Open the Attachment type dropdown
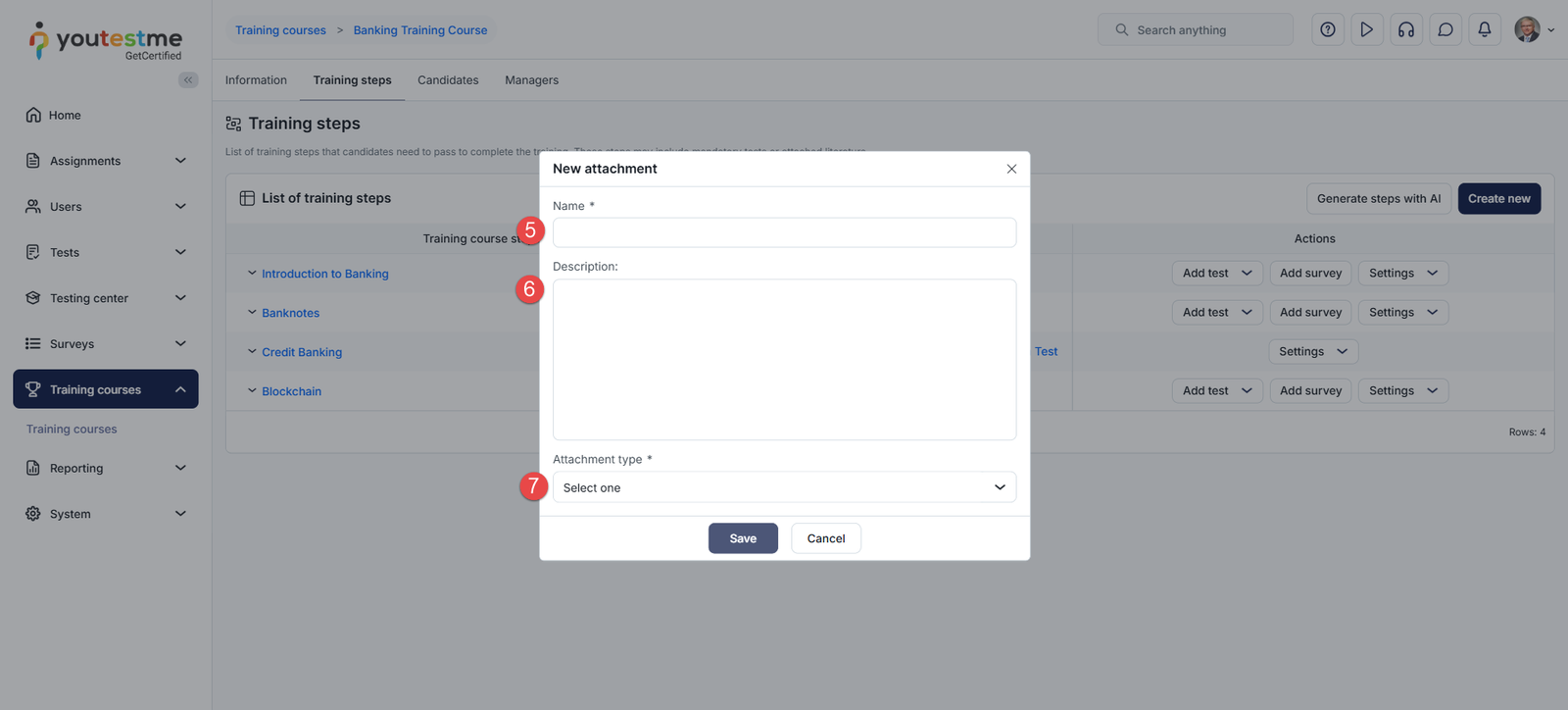This screenshot has height=710, width=1568. (784, 487)
